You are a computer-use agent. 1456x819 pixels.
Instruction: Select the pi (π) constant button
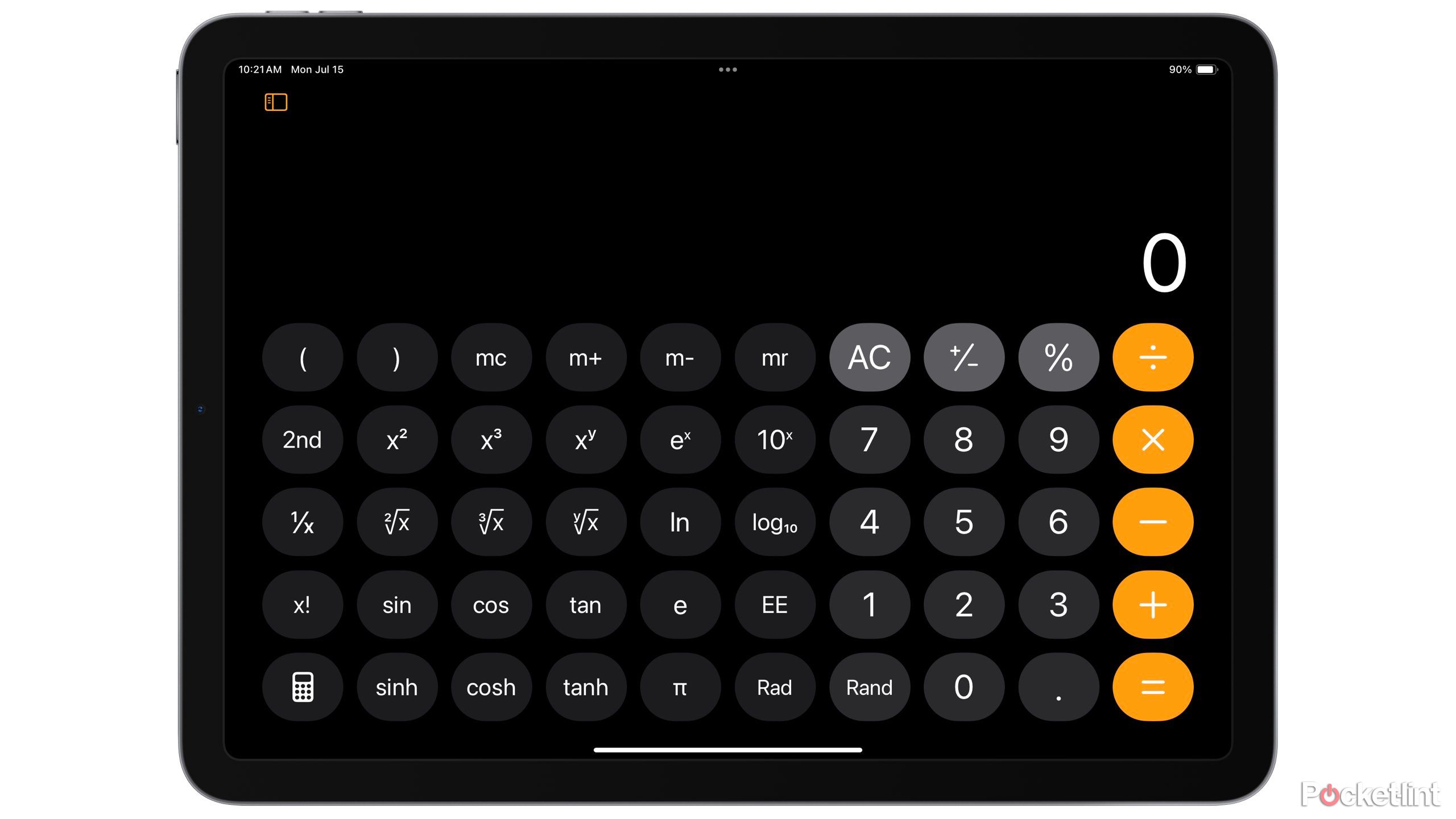[x=680, y=688]
